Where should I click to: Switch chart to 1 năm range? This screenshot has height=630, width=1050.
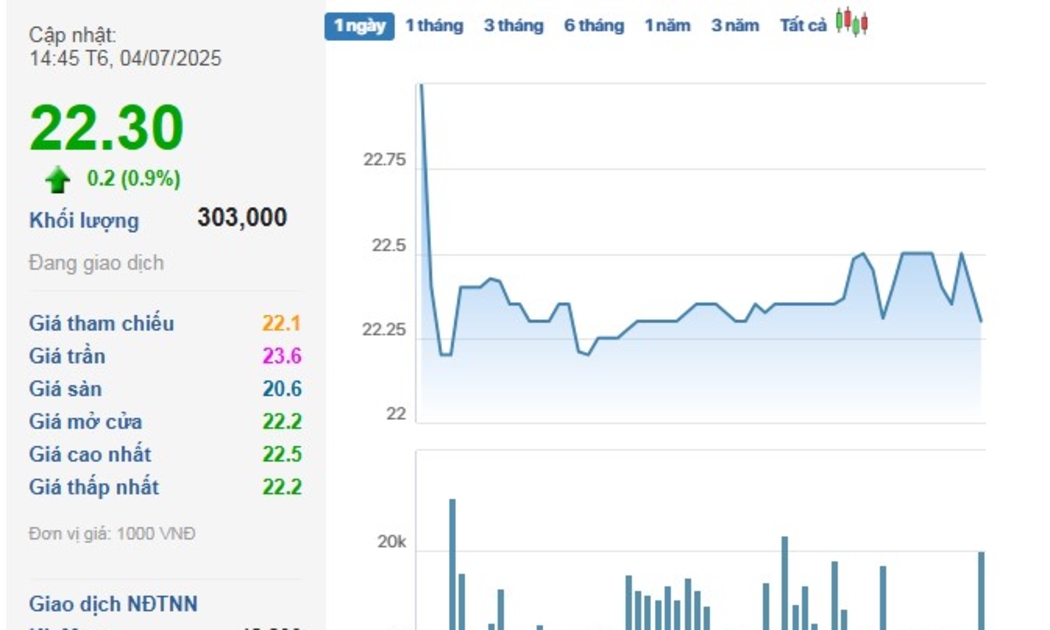(x=667, y=26)
